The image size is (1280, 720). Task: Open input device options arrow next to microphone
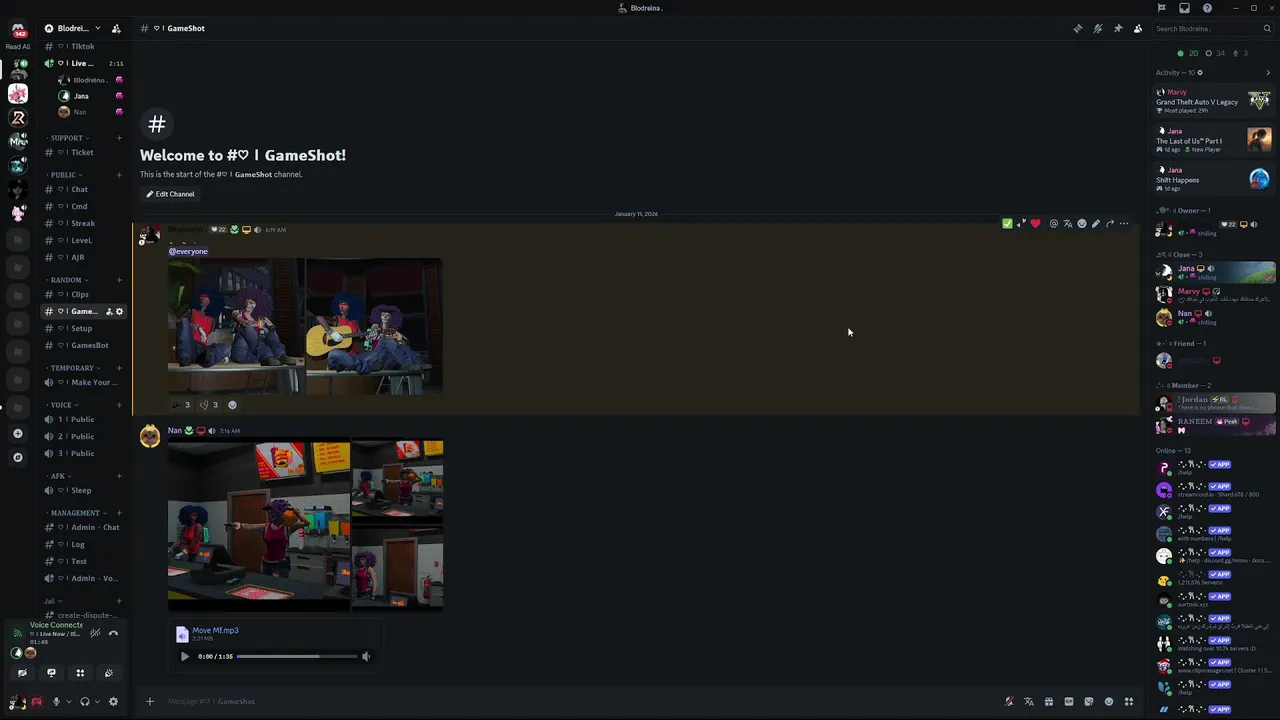(x=68, y=702)
